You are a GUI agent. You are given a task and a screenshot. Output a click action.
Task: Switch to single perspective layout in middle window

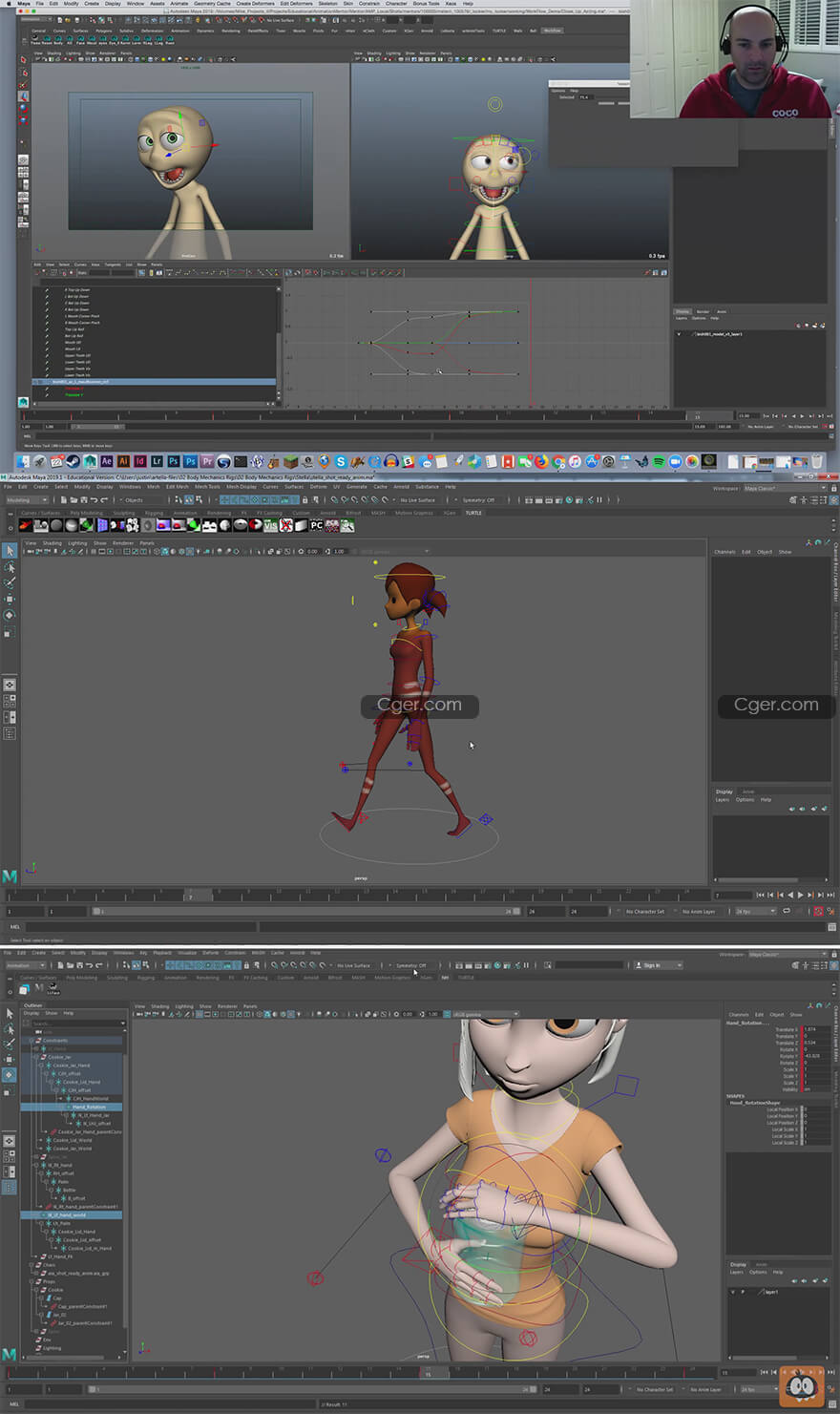pos(10,685)
